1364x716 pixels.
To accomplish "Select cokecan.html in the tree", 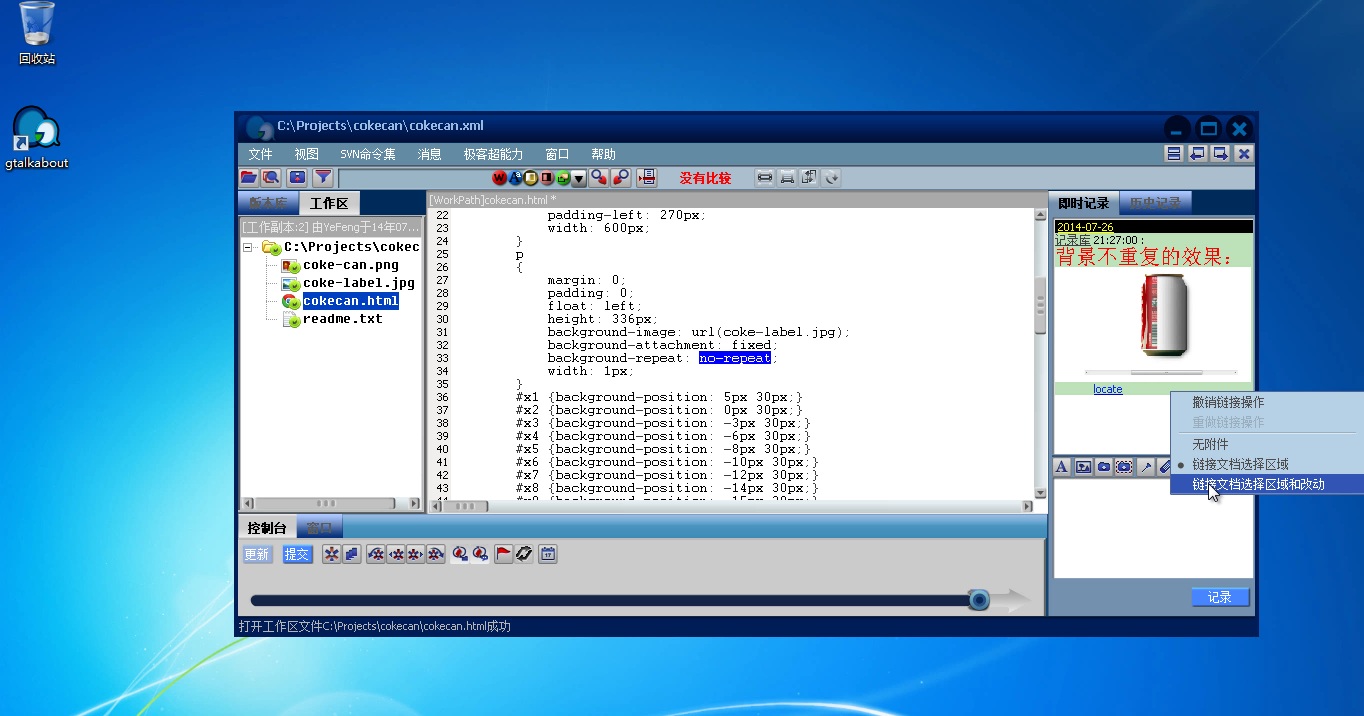I will [350, 301].
